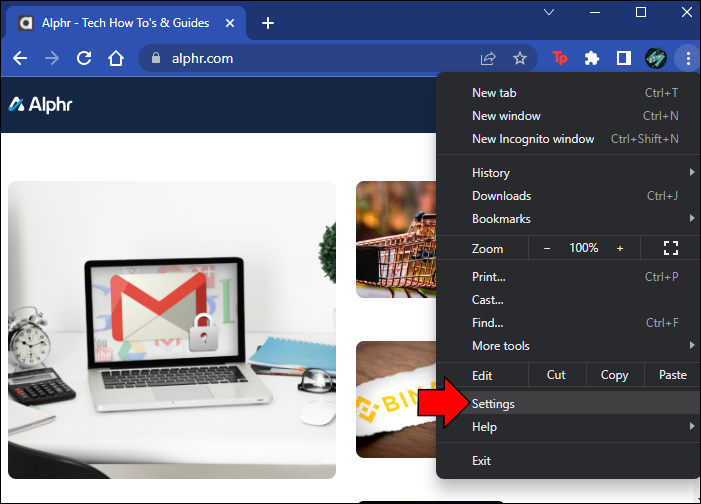Screen dimensions: 701x504
Task: Click the browser Back arrow
Action: (x=20, y=58)
